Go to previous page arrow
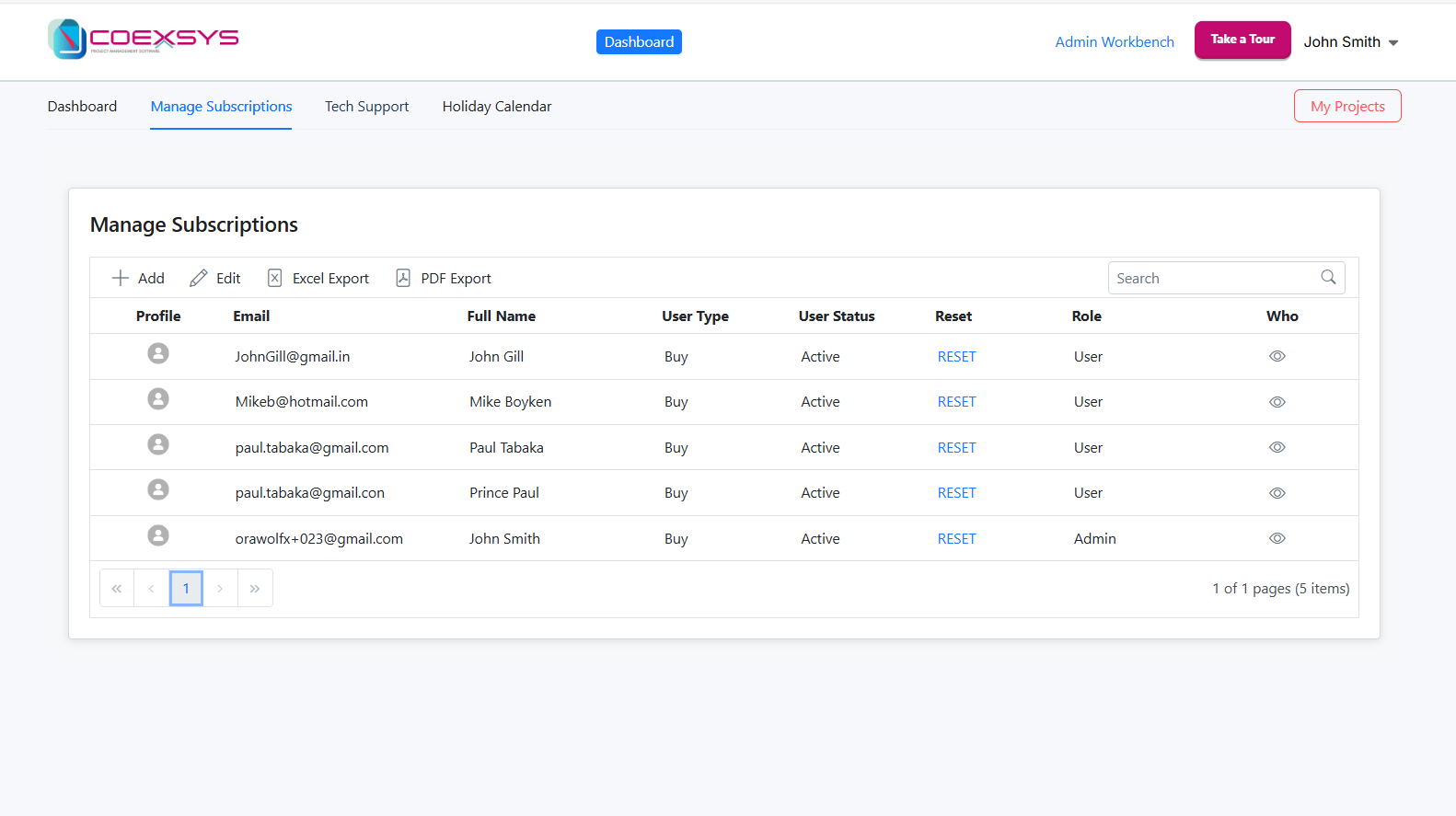This screenshot has height=816, width=1456. tap(151, 589)
